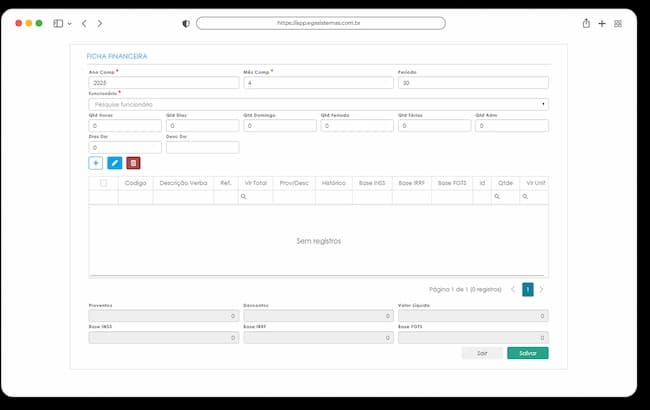
Task: Click the red delete trash icon
Action: point(133,163)
